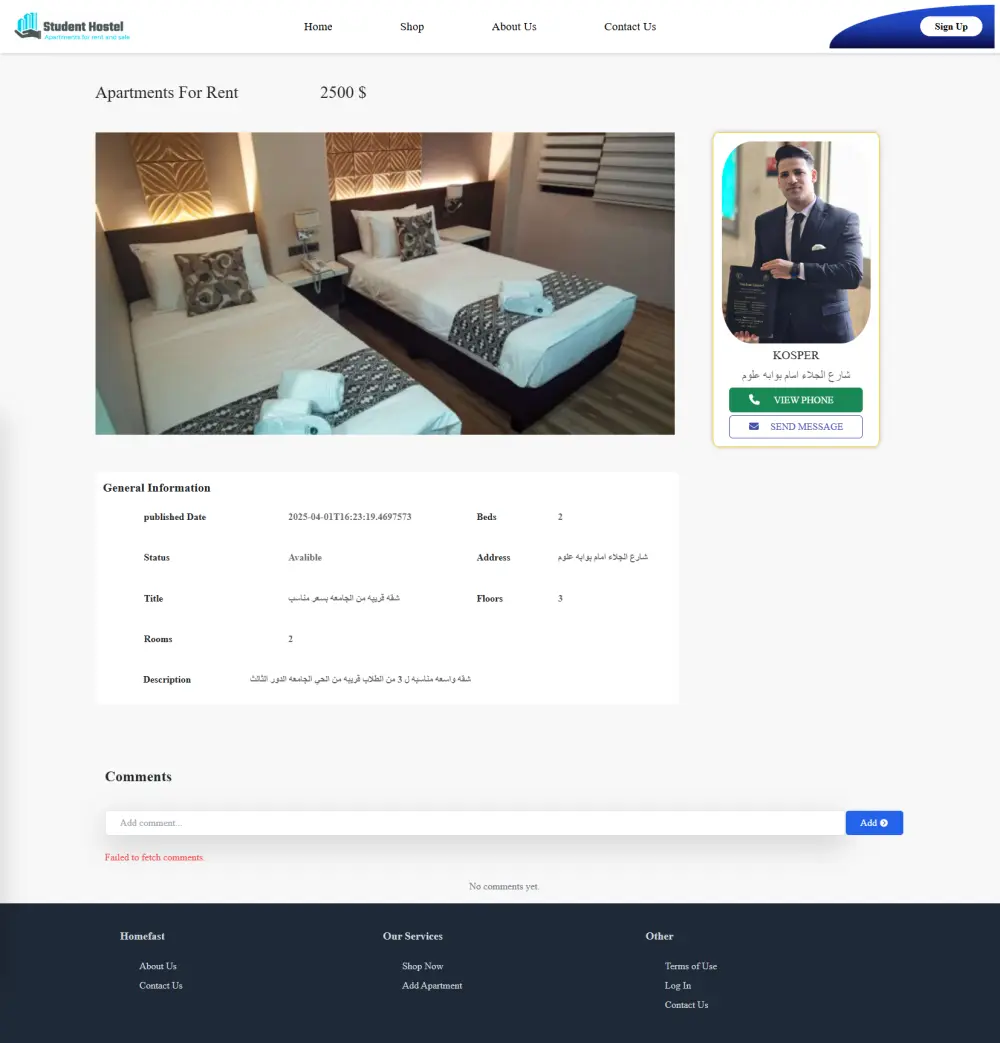
Task: Open the Home navigation item
Action: (318, 27)
